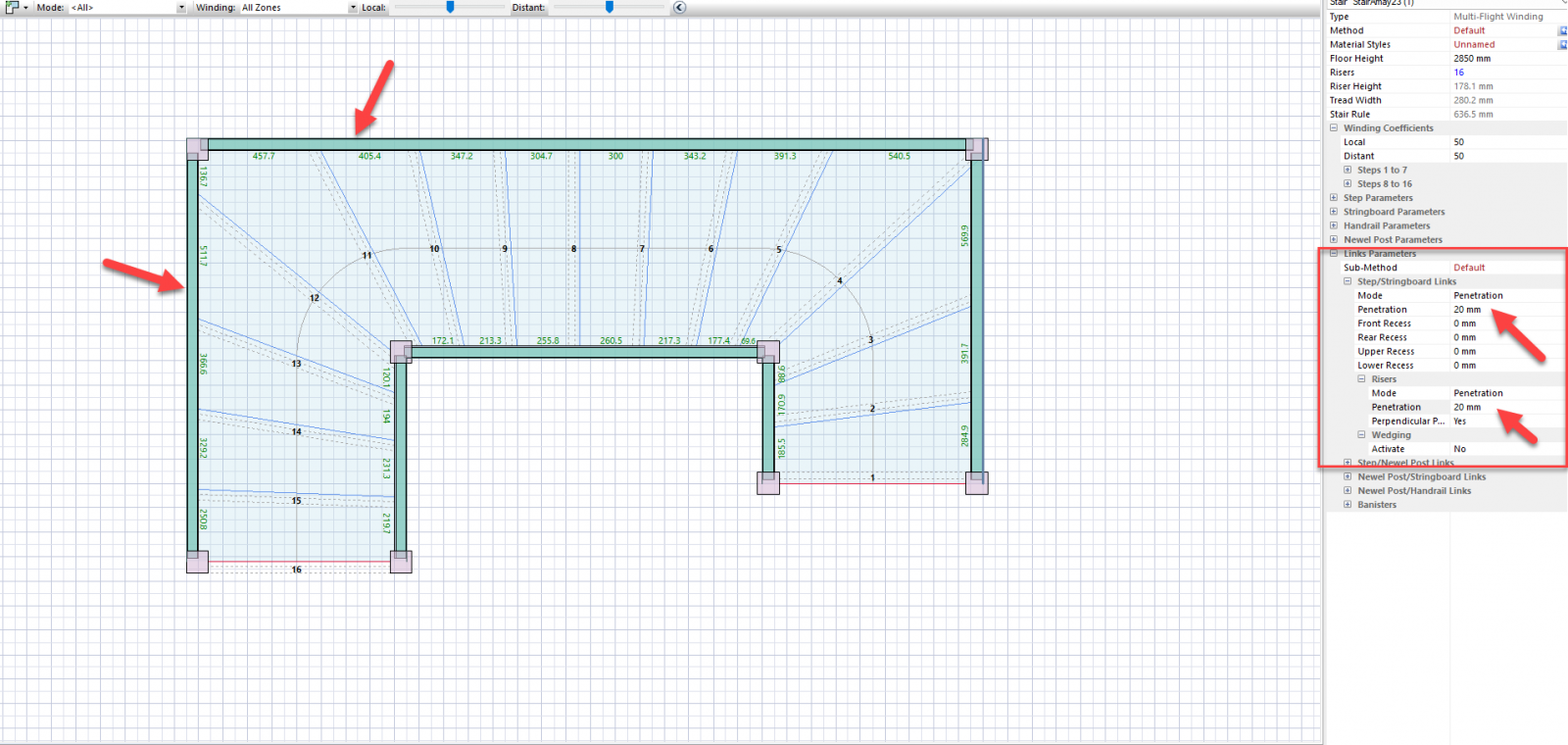
Task: Change Step/Stringboard Links Mode Penetration value
Action: coord(1478,295)
